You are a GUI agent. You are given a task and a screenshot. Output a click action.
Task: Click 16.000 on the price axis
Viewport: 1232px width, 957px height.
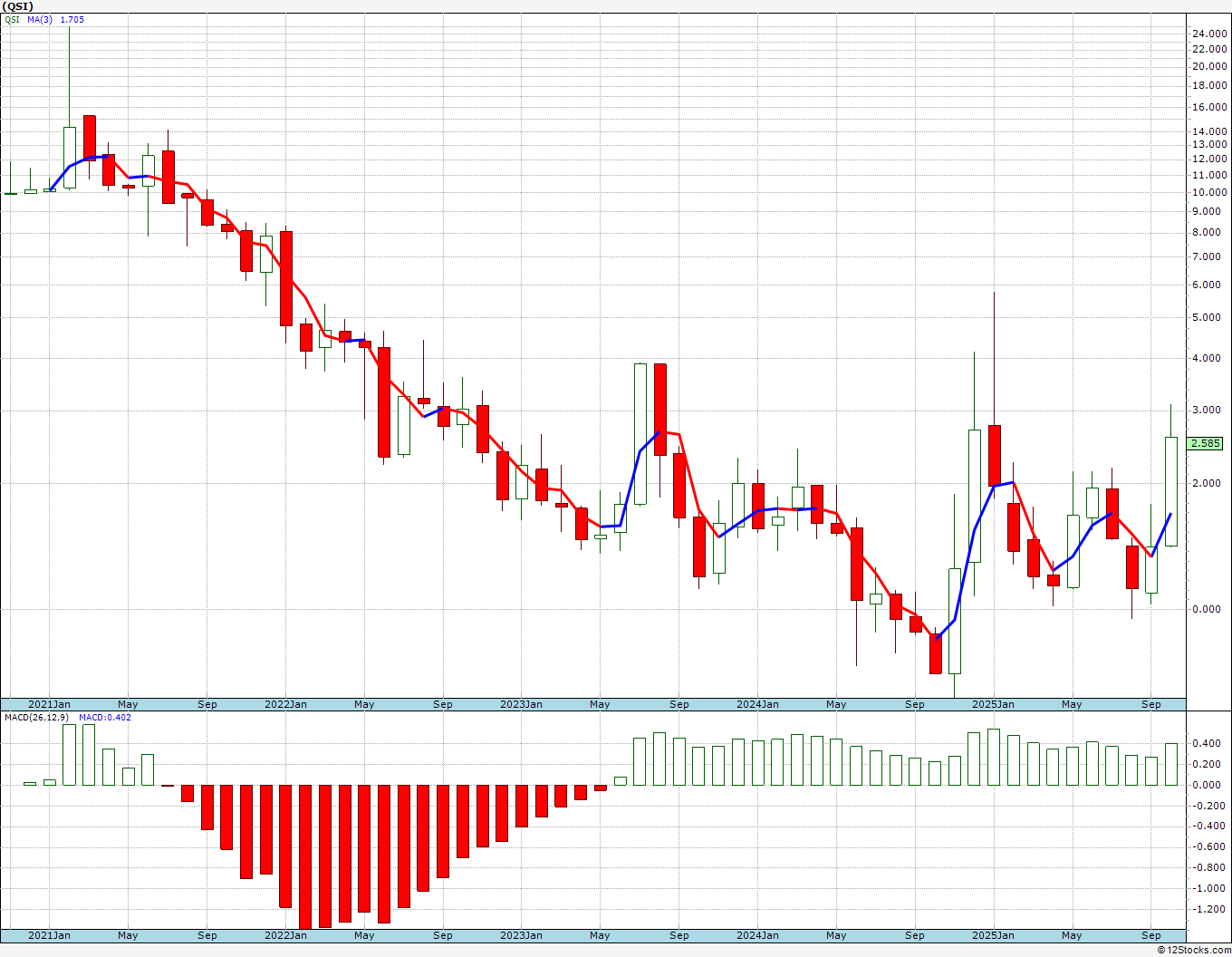[x=1209, y=107]
